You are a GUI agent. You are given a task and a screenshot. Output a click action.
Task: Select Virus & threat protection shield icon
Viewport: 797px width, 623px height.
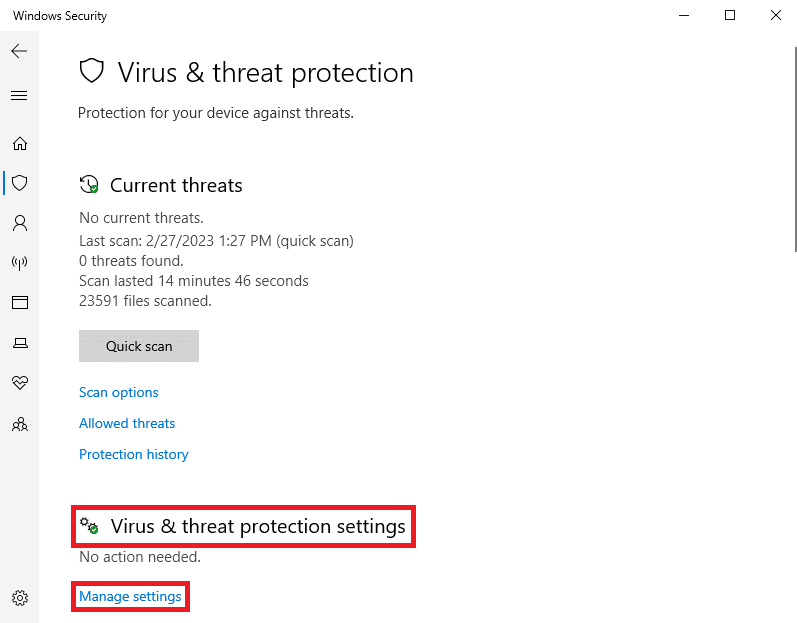coord(20,183)
